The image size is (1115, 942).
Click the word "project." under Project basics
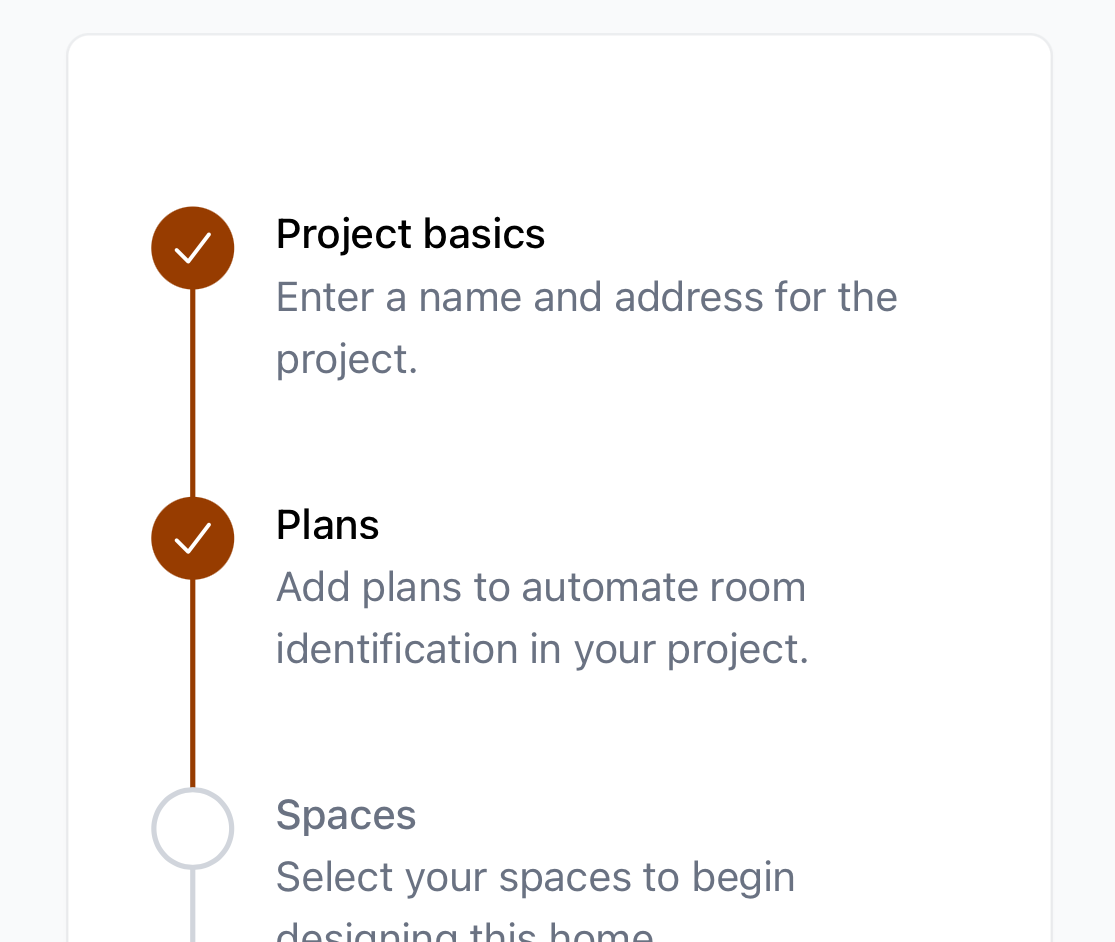(x=346, y=360)
